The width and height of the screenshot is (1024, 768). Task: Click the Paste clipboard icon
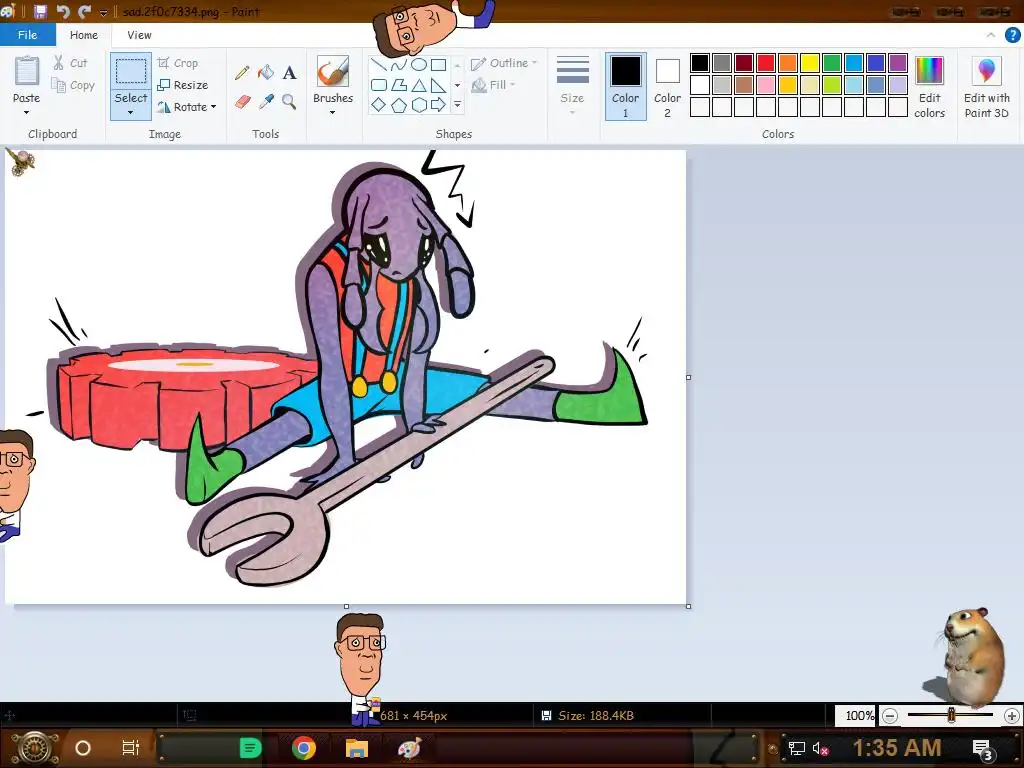pyautogui.click(x=27, y=71)
